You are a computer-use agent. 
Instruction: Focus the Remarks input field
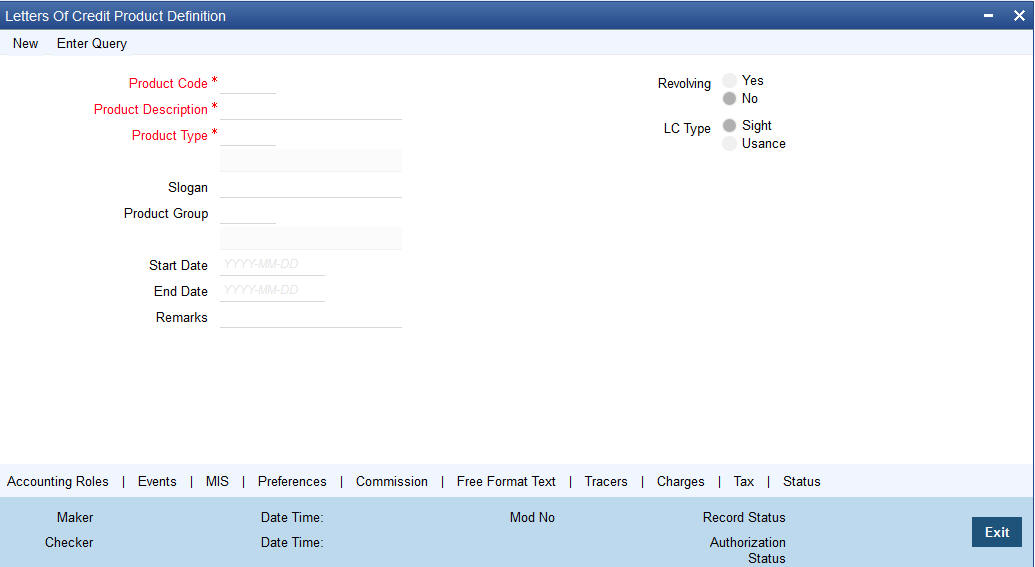pyautogui.click(x=311, y=317)
